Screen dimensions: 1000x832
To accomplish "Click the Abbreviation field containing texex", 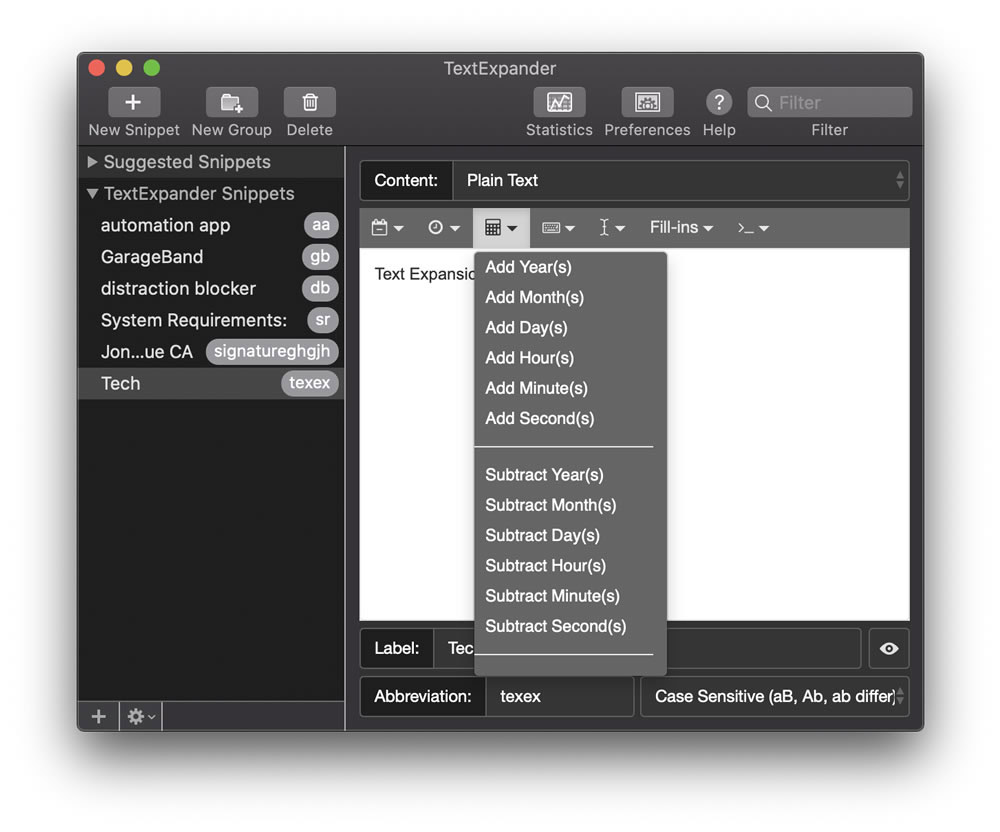I will pyautogui.click(x=560, y=696).
